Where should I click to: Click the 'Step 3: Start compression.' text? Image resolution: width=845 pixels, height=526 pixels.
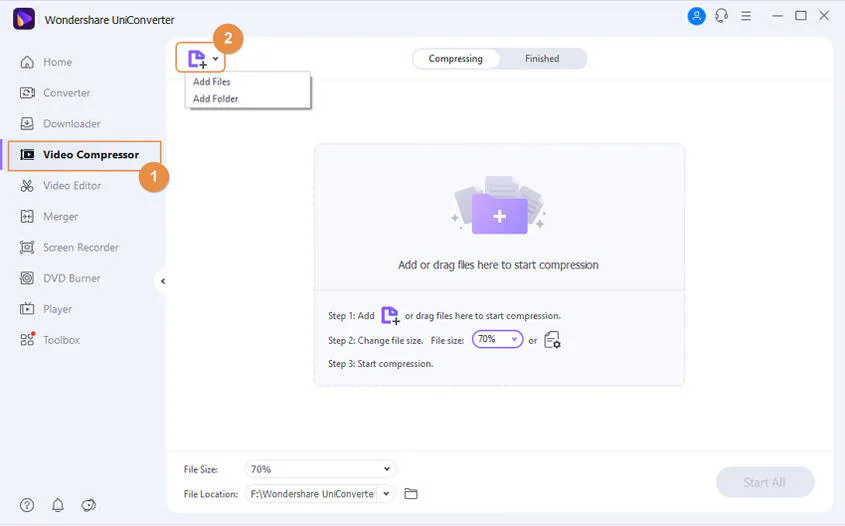coord(380,364)
